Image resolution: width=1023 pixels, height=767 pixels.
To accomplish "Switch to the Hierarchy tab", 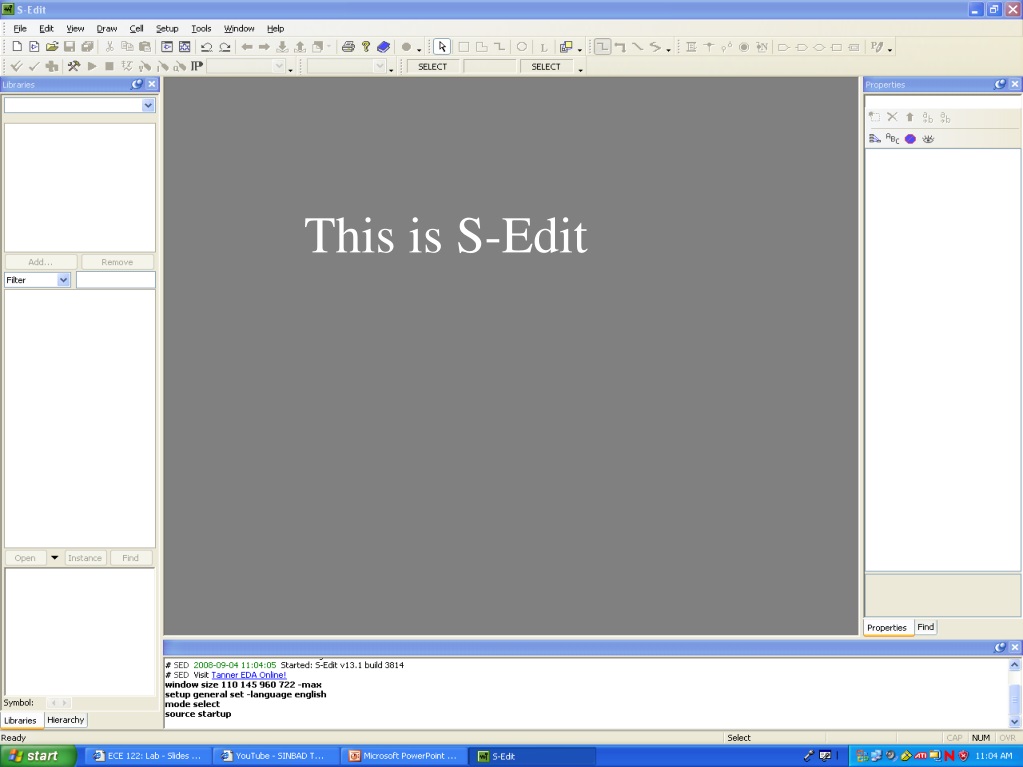I will click(x=65, y=719).
